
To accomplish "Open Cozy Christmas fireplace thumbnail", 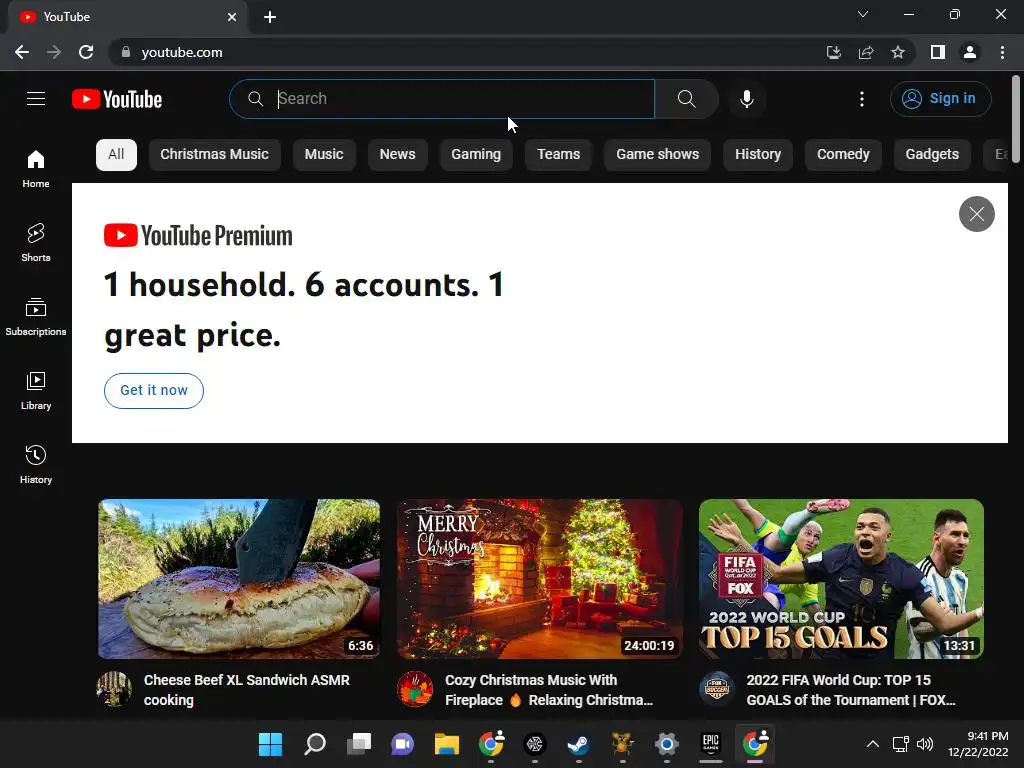I will (540, 579).
